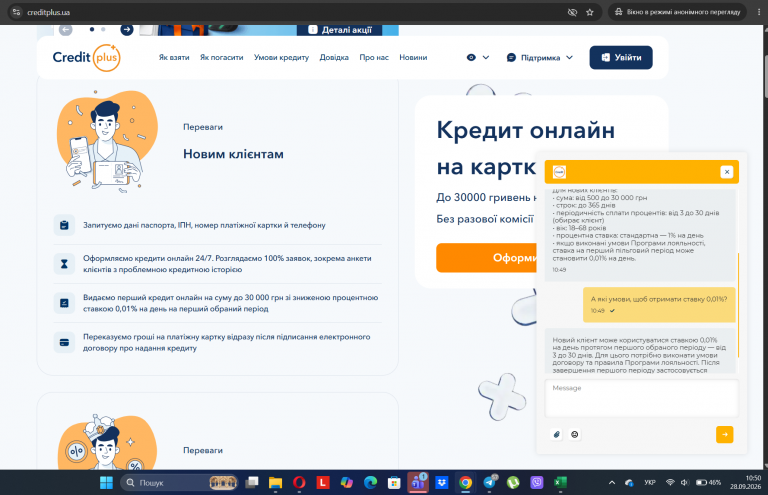Click the battery 46% indicator

click(709, 483)
